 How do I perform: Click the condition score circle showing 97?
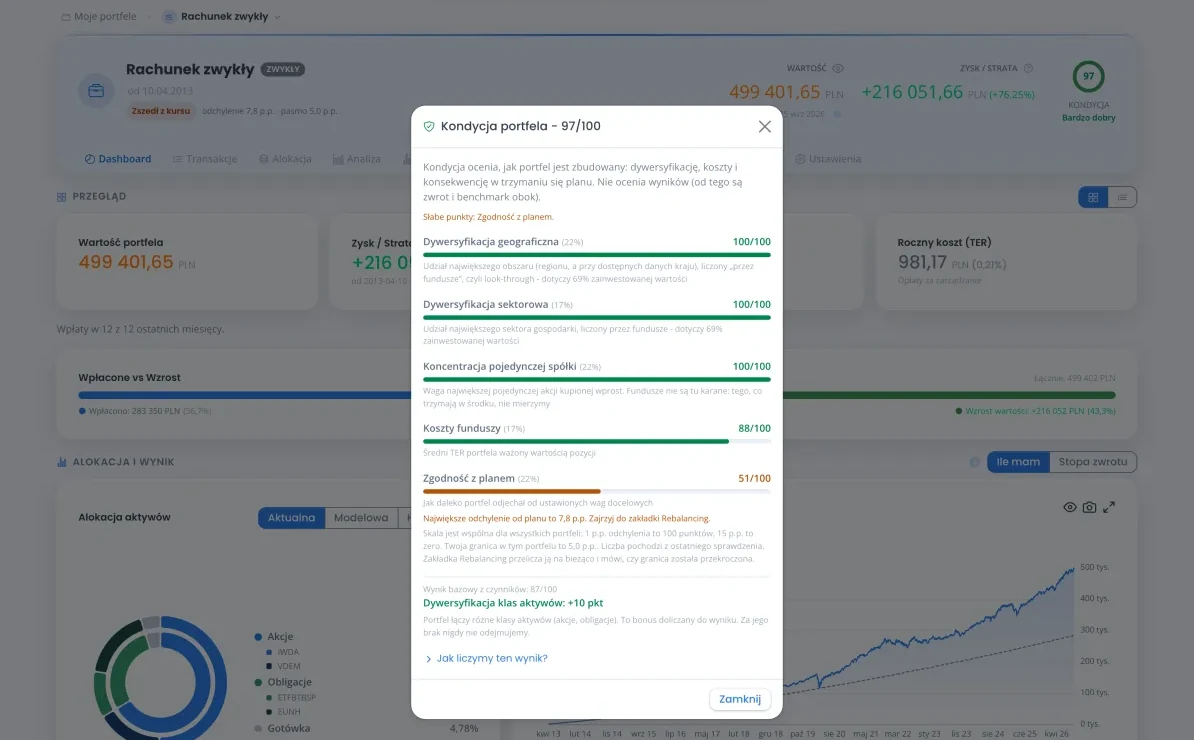(x=1088, y=76)
